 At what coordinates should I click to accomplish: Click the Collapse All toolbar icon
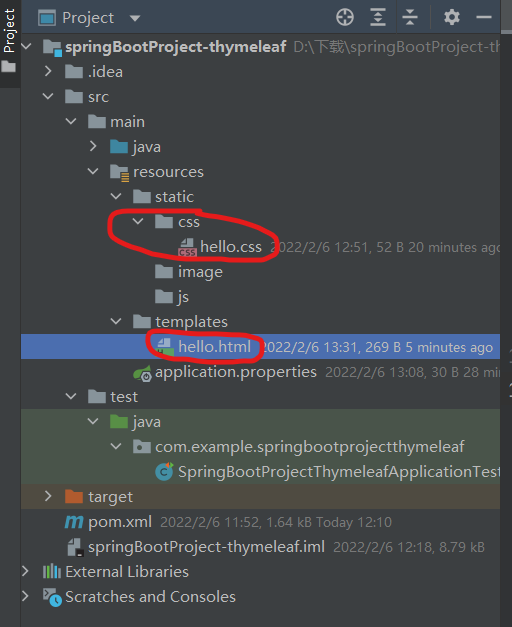[x=410, y=18]
